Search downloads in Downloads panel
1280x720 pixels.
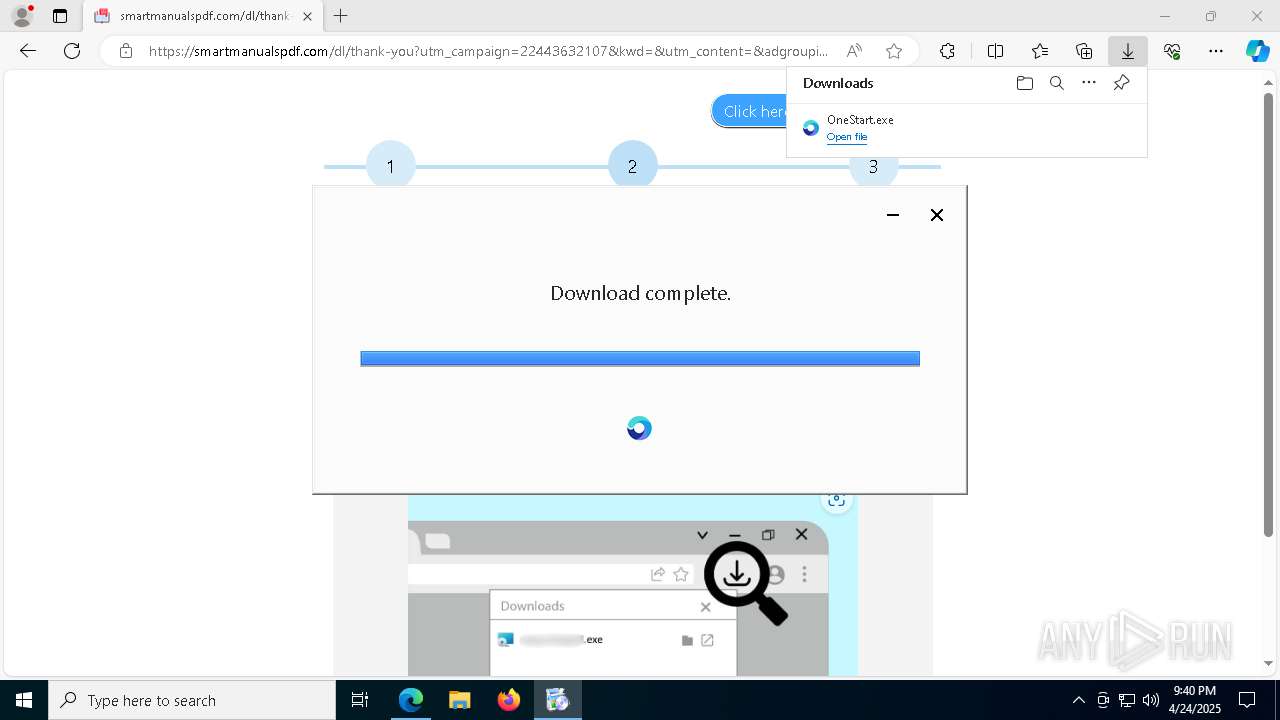pos(1057,83)
